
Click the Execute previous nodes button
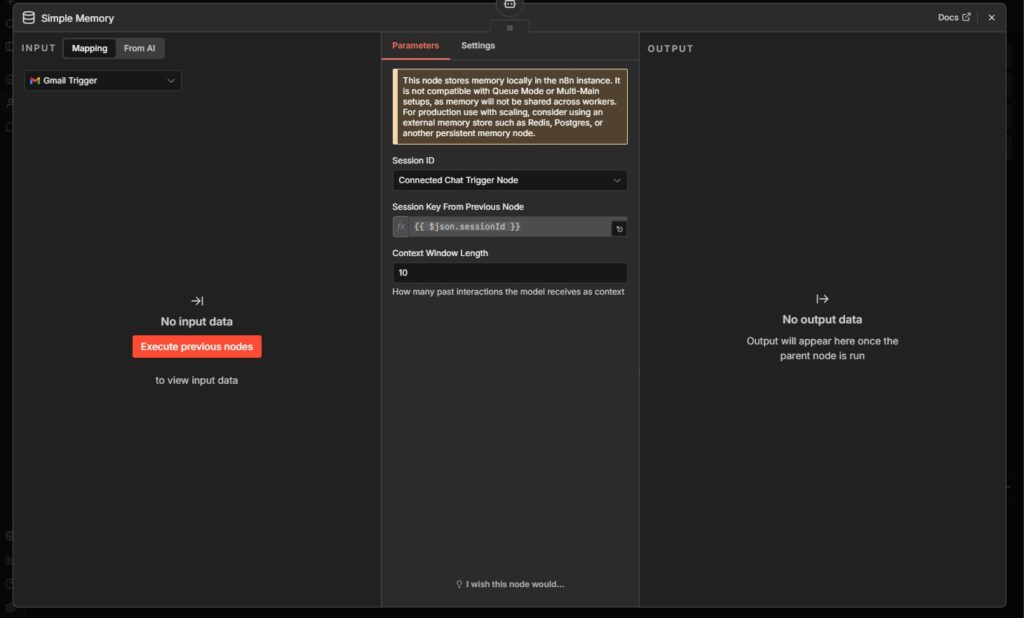point(197,346)
